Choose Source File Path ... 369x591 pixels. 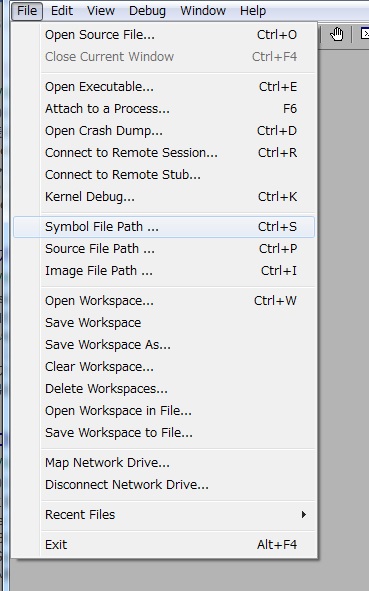pyautogui.click(x=164, y=249)
